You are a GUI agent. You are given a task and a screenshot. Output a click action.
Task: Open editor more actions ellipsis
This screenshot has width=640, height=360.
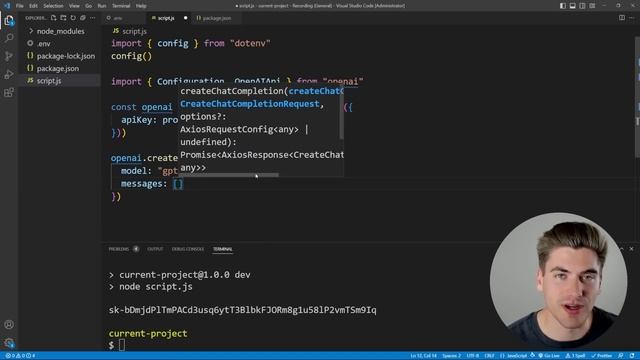click(x=632, y=18)
